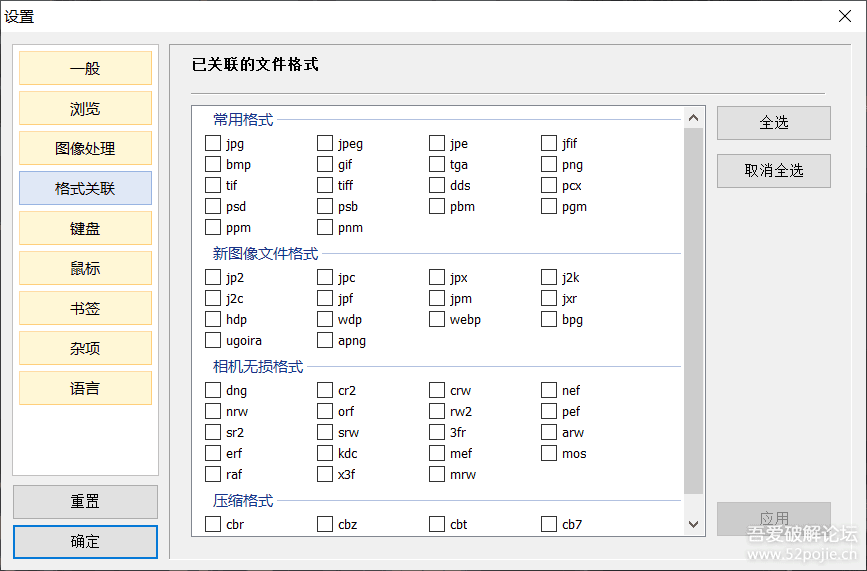
Task: Enable the jp2 format checkbox
Action: [x=213, y=277]
